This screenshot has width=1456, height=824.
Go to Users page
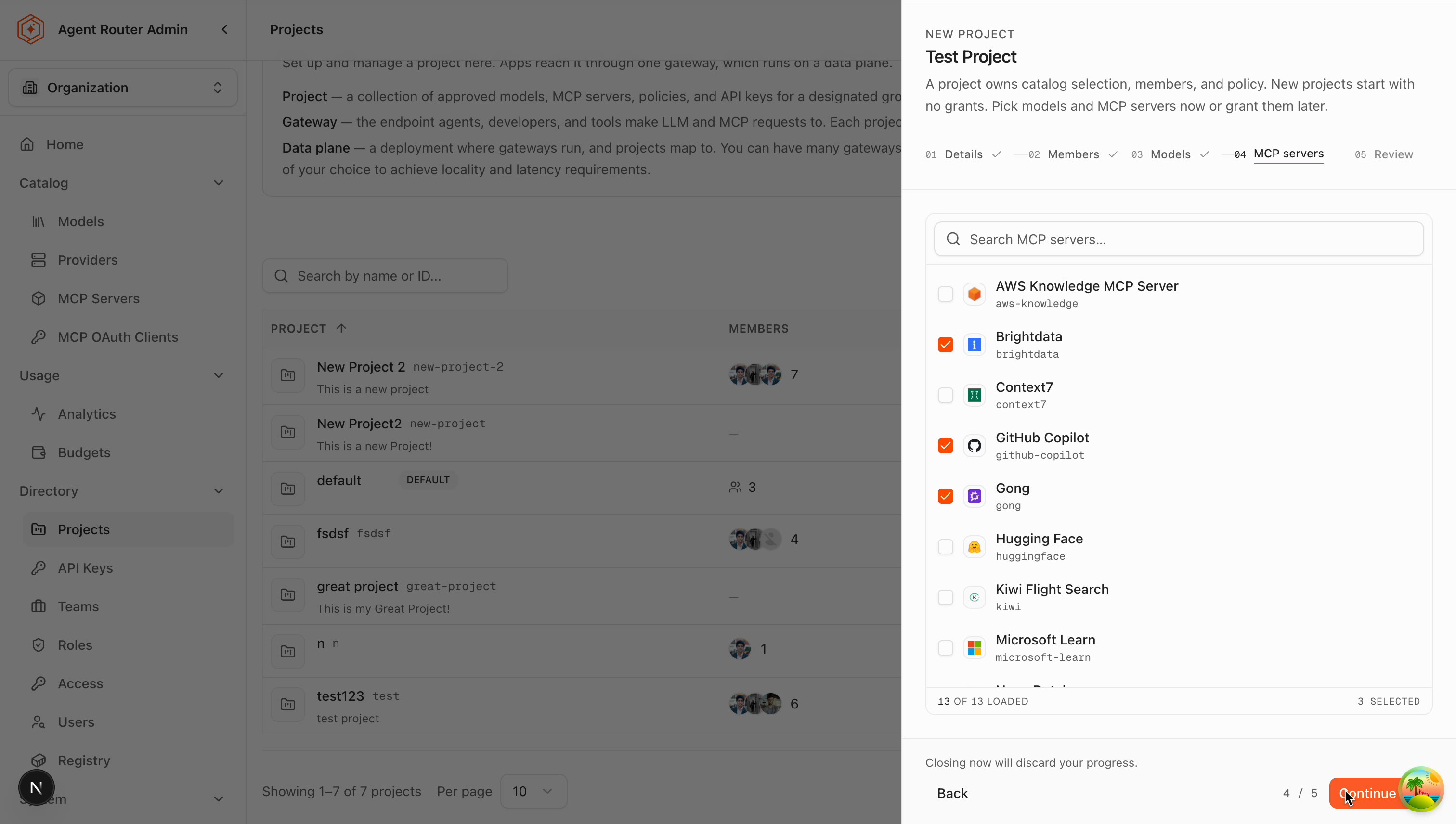tap(76, 721)
